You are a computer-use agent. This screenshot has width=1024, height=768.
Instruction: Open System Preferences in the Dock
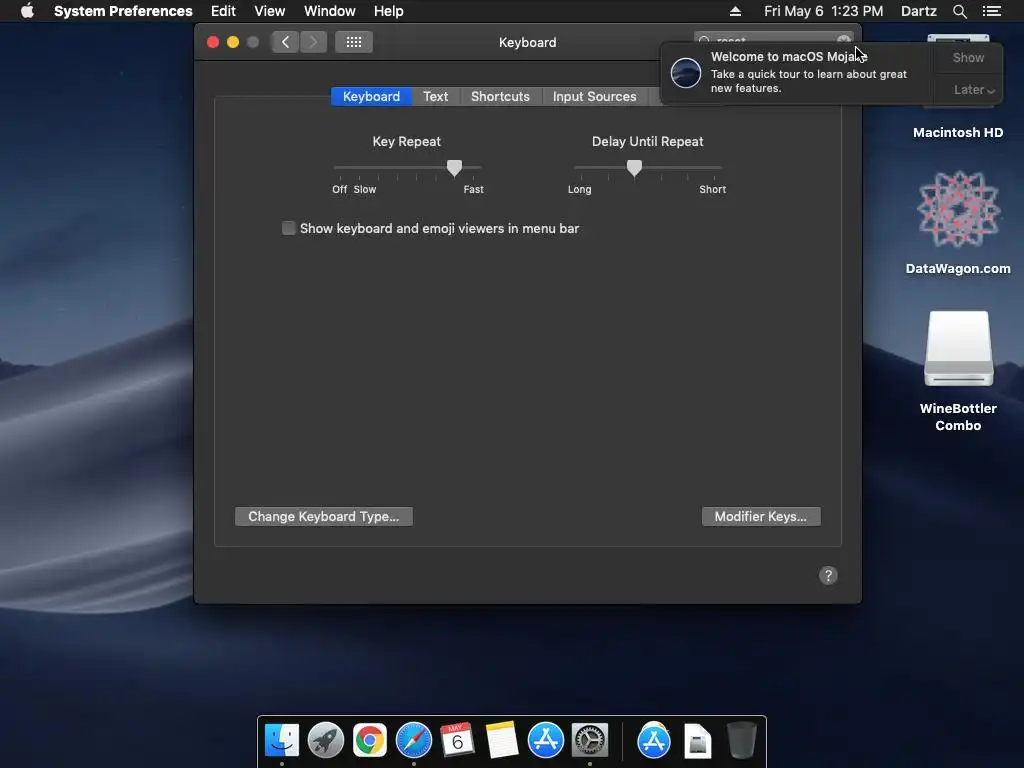[x=590, y=740]
